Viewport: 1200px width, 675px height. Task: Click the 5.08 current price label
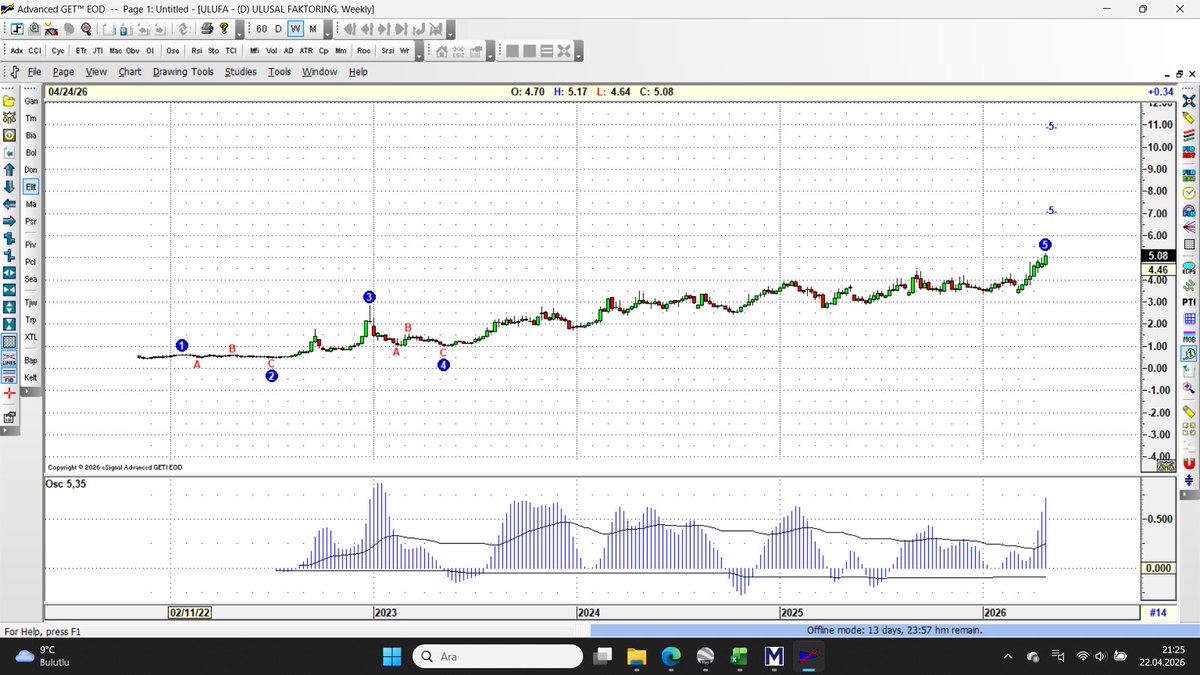(1158, 256)
